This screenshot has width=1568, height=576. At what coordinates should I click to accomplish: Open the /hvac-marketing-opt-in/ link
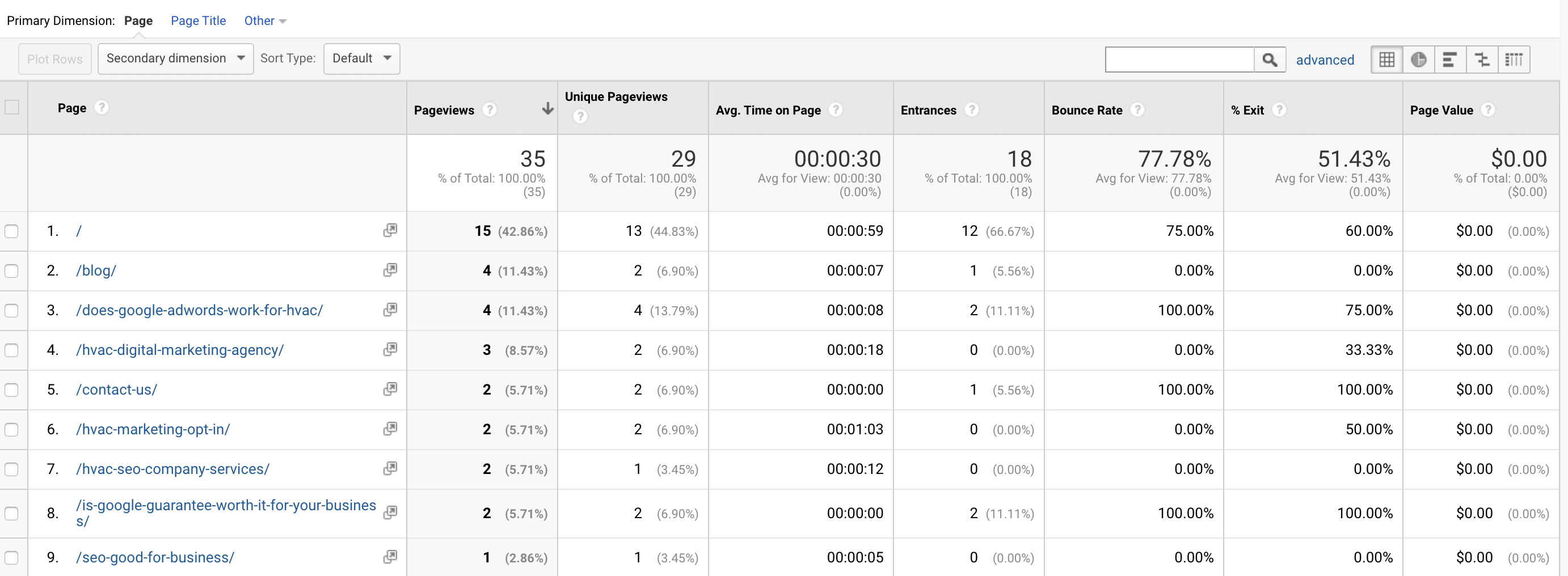pyautogui.click(x=153, y=429)
